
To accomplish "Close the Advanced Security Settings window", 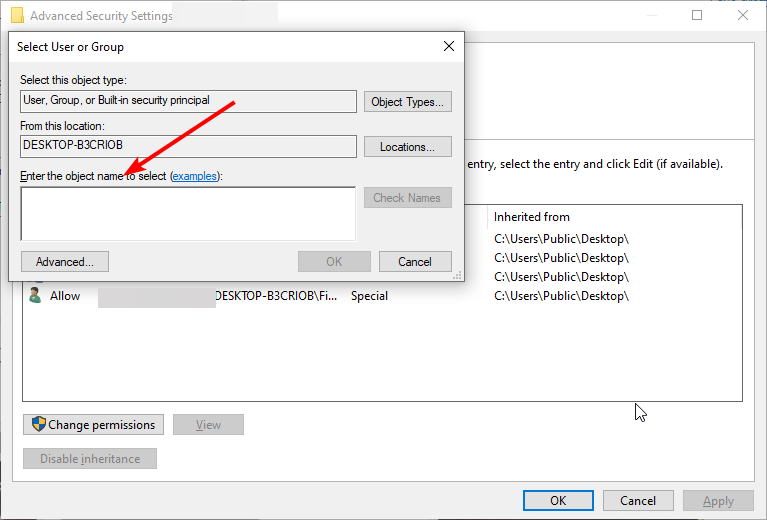I will click(743, 15).
